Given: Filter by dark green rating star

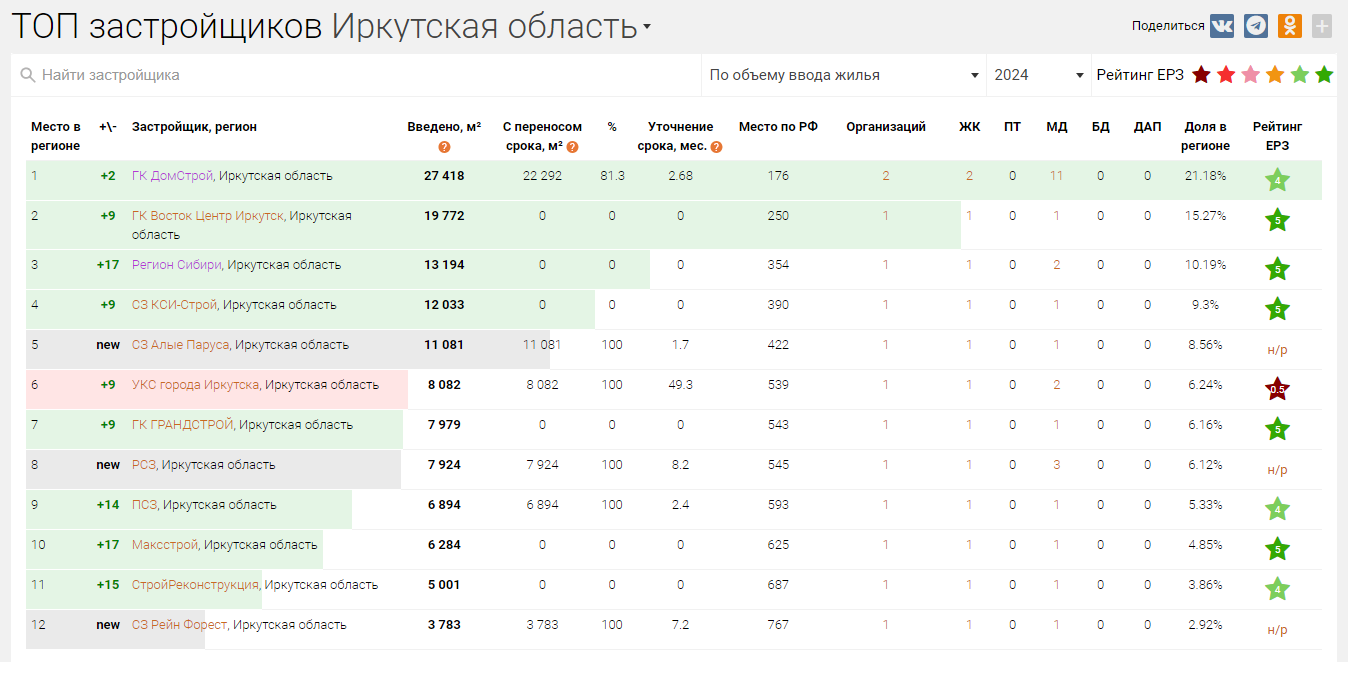Looking at the screenshot, I should pos(1324,75).
